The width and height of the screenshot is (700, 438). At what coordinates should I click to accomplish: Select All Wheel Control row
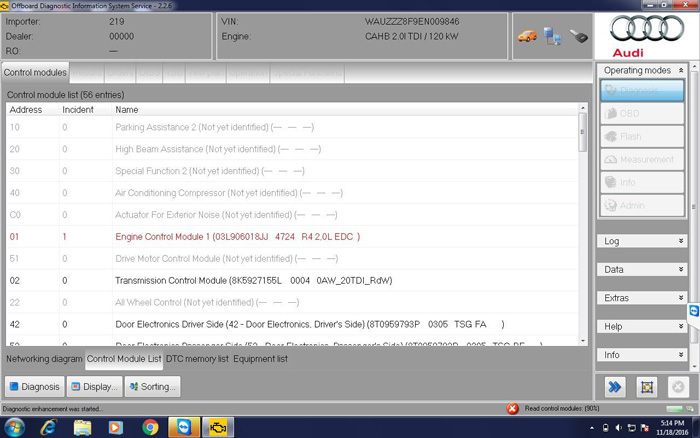coord(292,302)
